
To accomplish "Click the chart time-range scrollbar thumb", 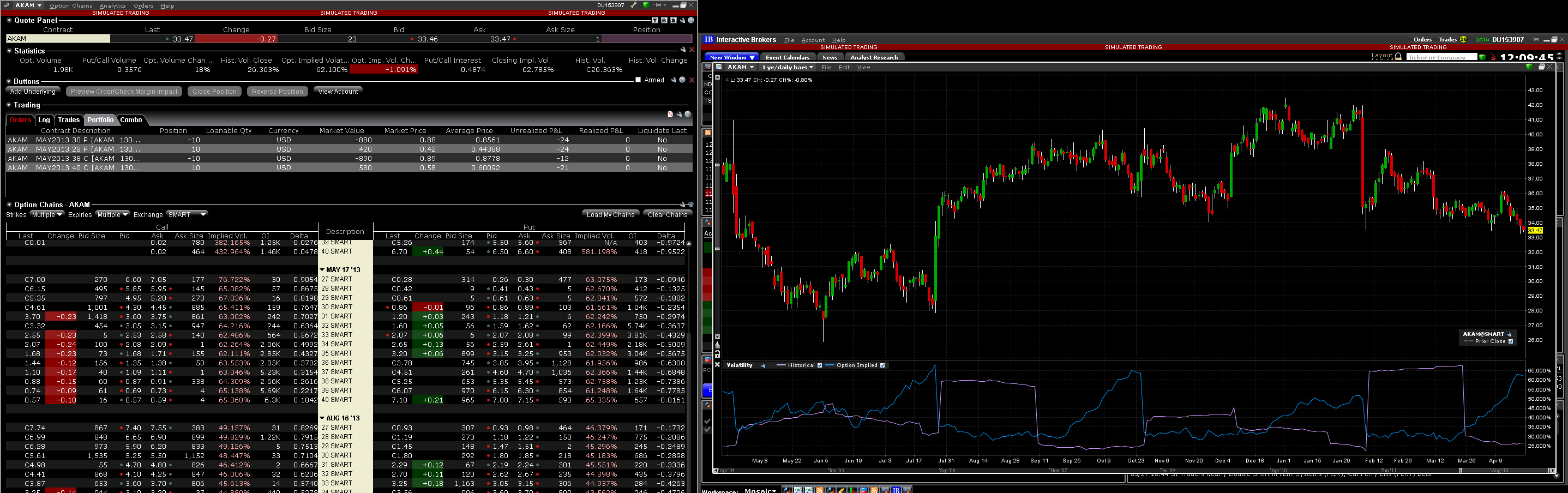I will 1505,471.
